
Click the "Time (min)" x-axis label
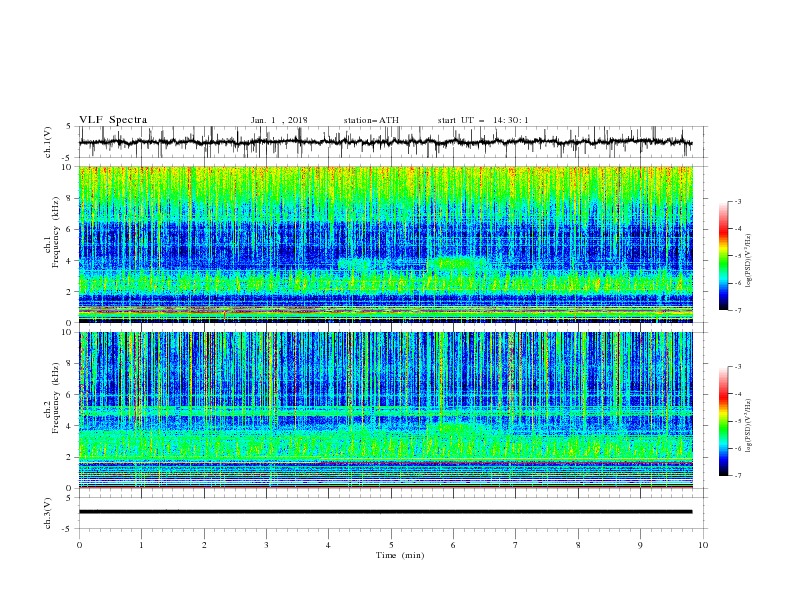(x=400, y=555)
